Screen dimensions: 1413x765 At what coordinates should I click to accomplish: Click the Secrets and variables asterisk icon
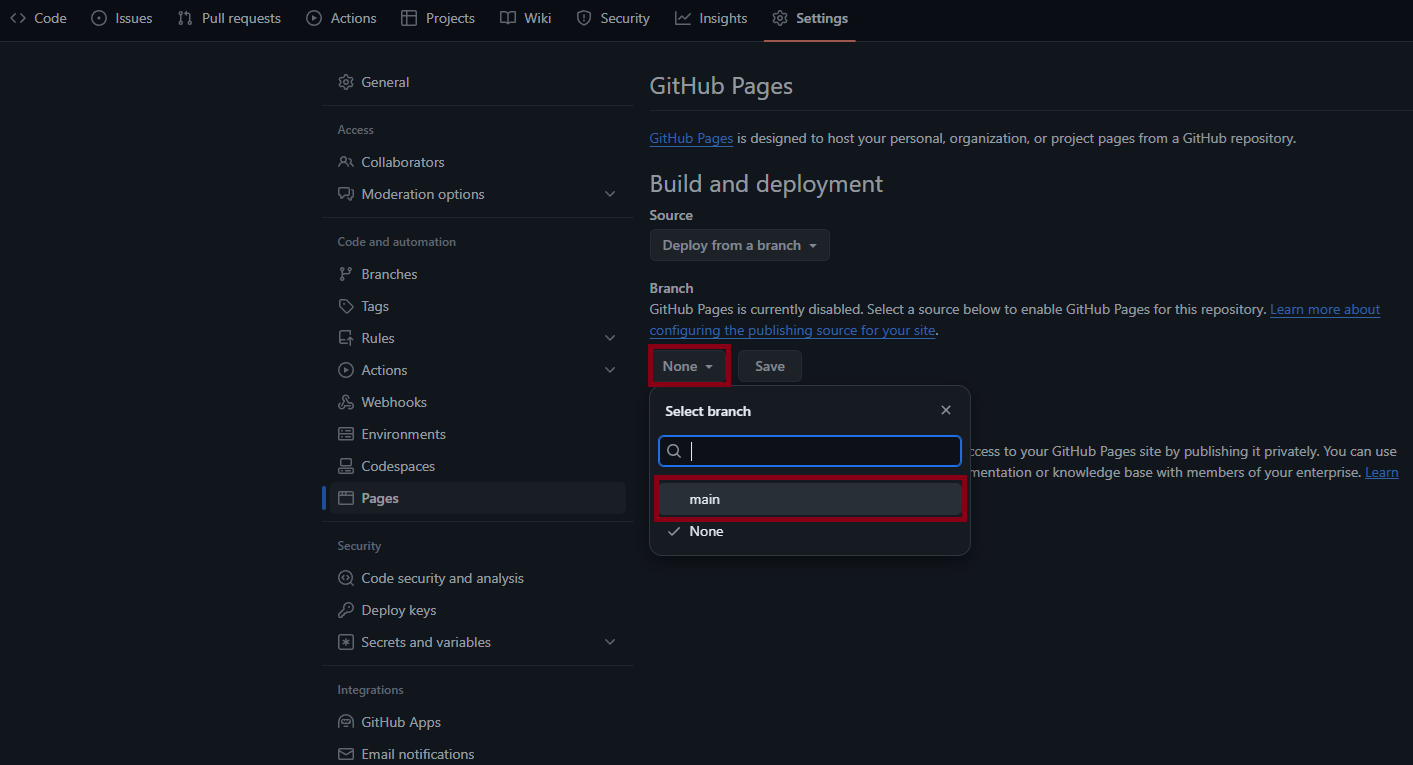346,642
